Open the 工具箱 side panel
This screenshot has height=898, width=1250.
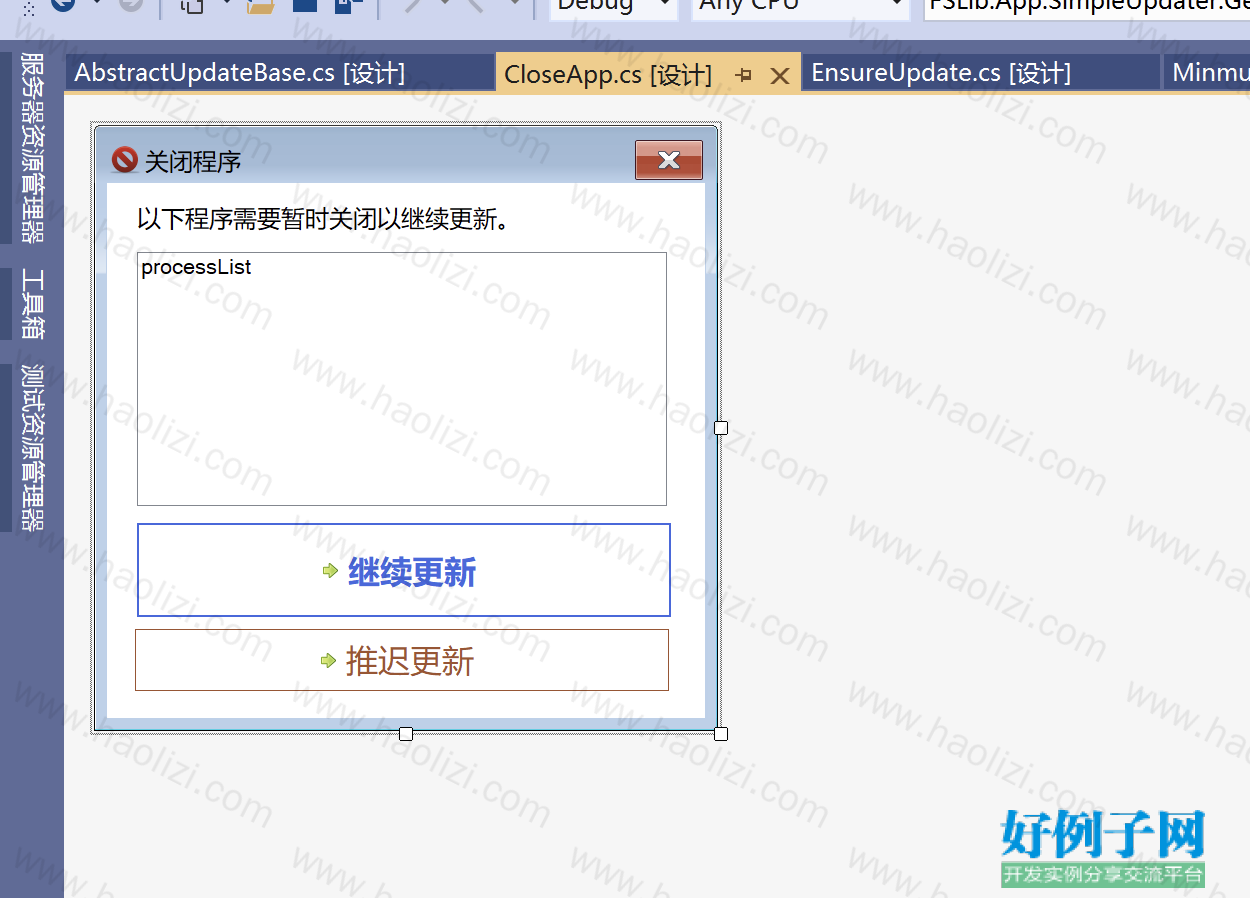[32, 304]
